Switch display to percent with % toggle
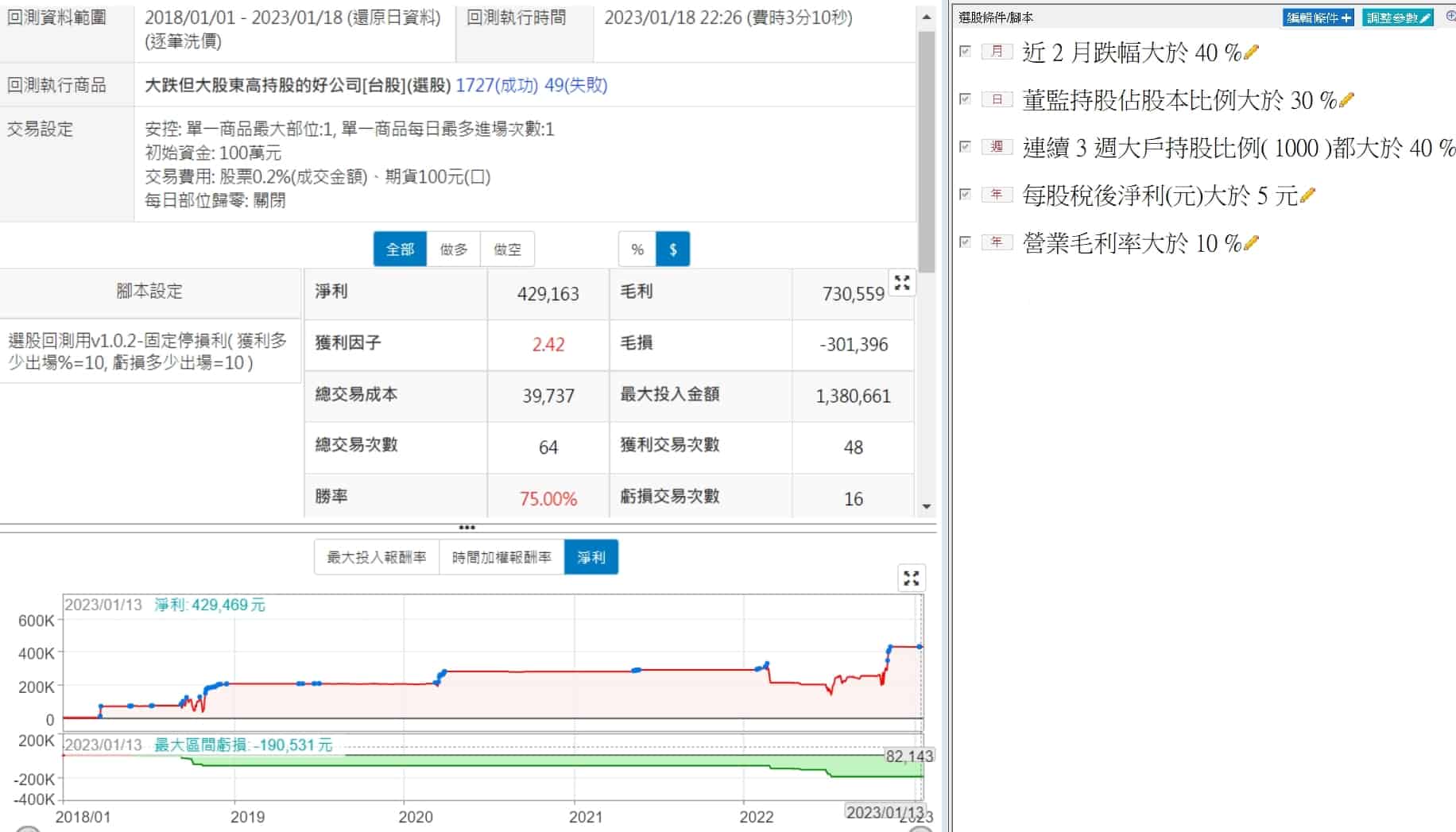 coord(637,250)
